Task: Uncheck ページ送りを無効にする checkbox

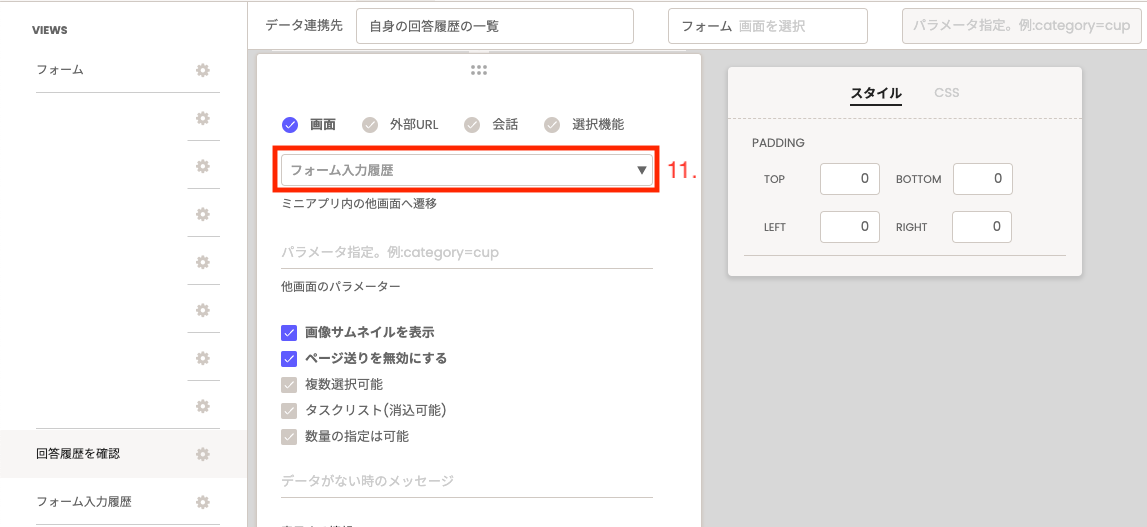Action: (289, 359)
